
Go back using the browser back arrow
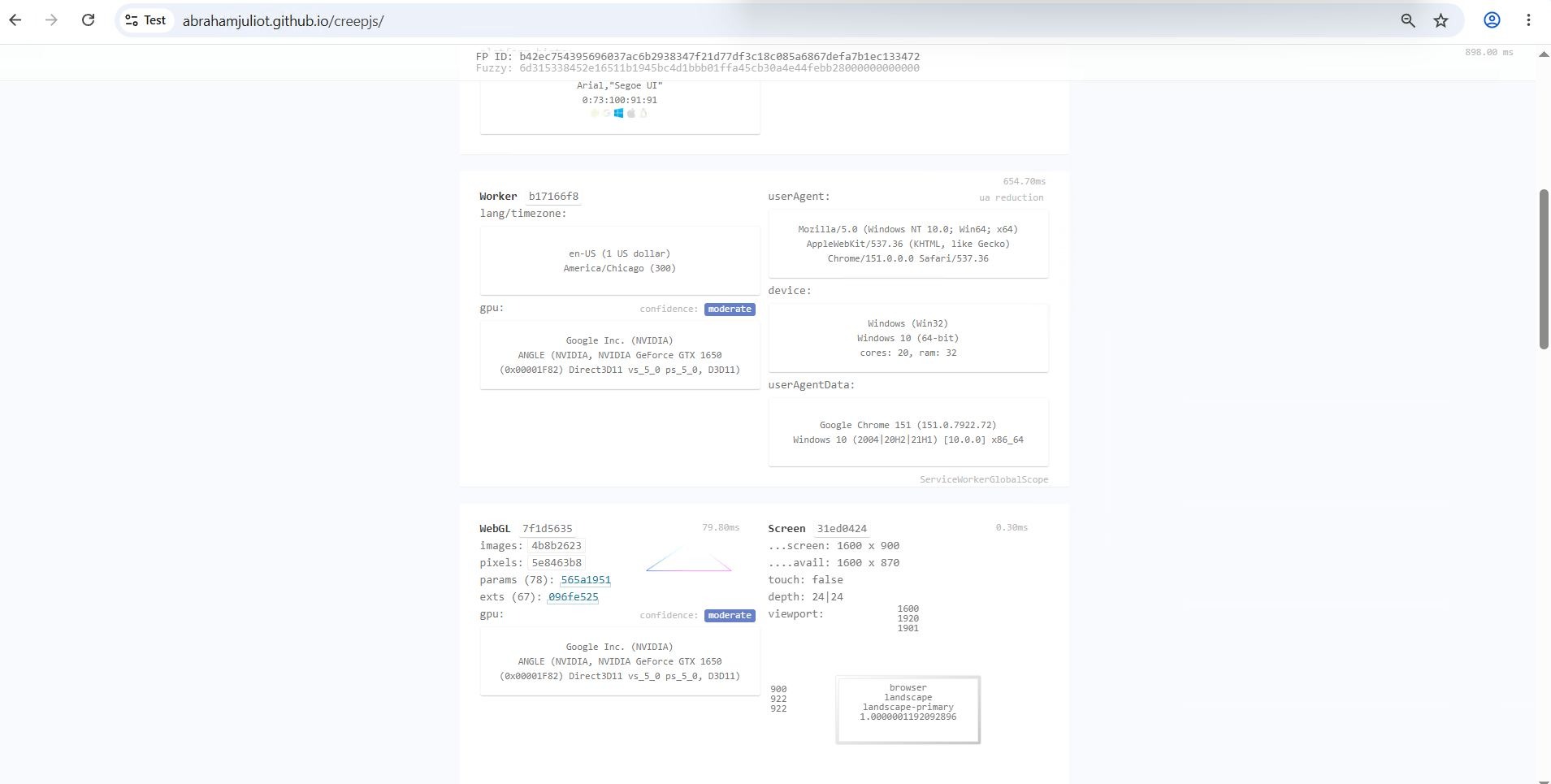click(x=15, y=20)
